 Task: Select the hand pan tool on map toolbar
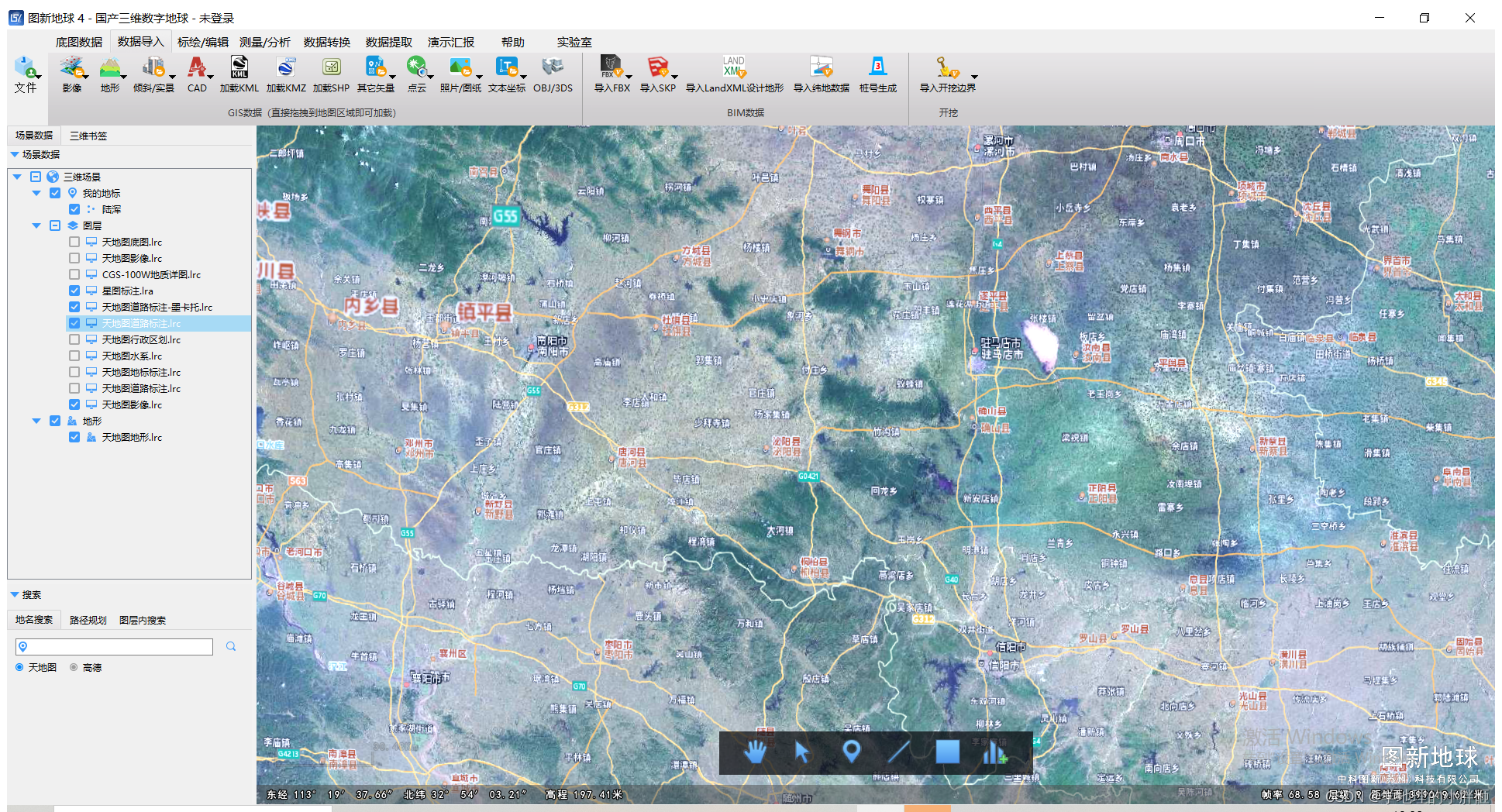coord(755,752)
